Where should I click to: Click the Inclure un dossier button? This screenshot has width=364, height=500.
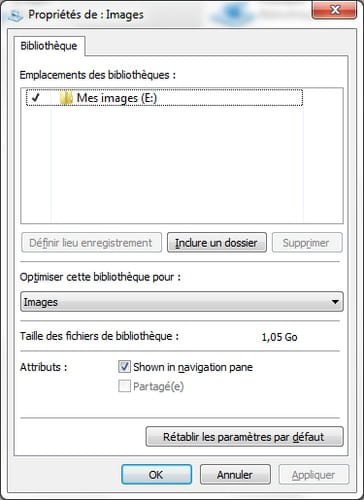point(217,243)
